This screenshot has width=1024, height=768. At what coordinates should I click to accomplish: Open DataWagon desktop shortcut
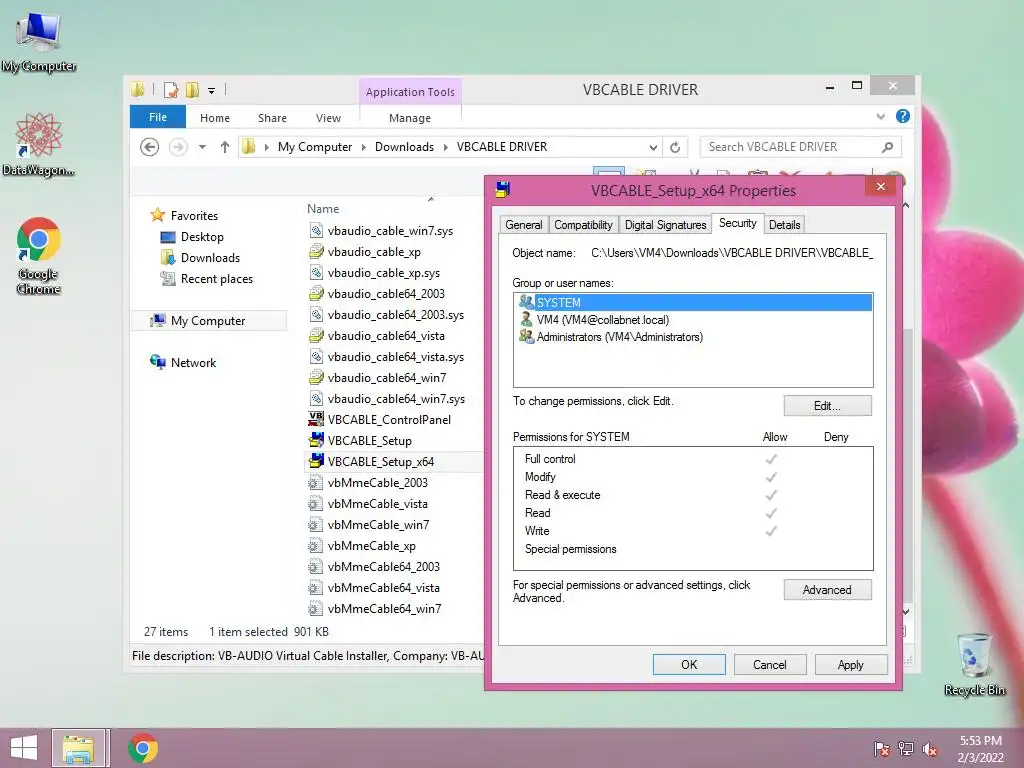[x=39, y=144]
